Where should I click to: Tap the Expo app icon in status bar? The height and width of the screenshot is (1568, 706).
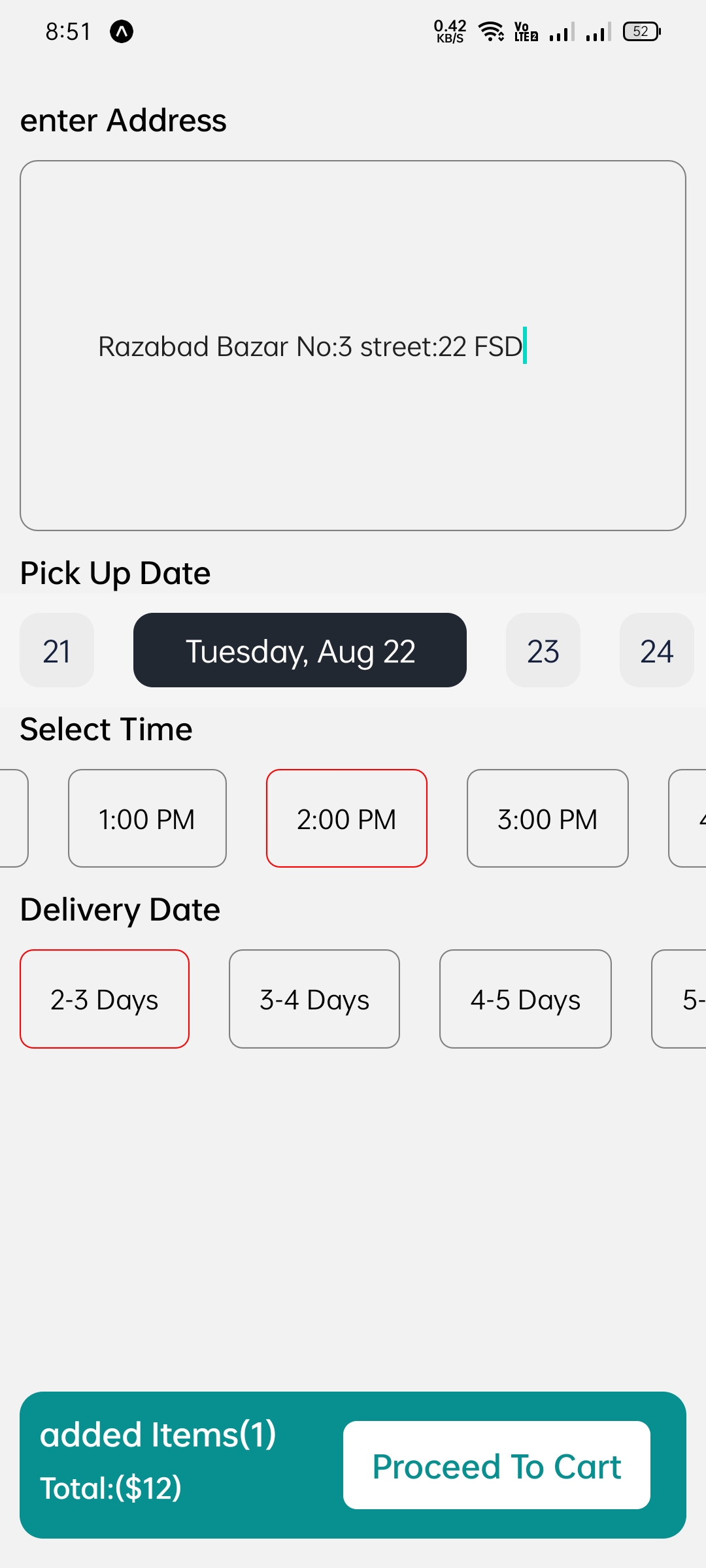[x=122, y=31]
